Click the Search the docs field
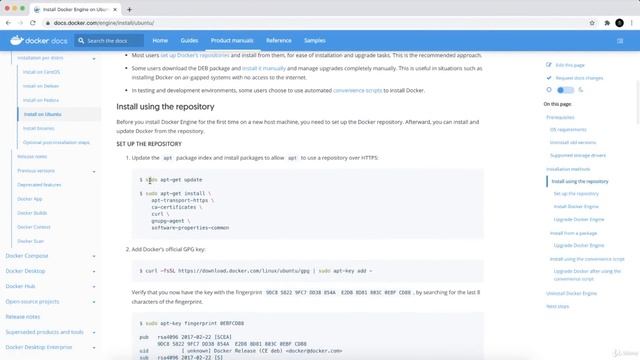640x360 pixels. (109, 41)
